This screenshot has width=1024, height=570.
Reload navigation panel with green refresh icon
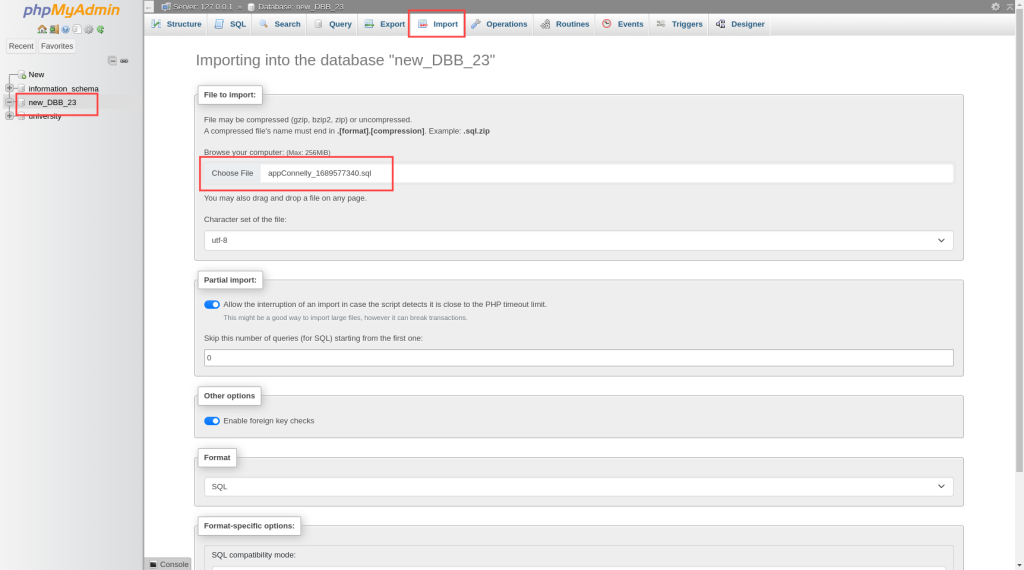[101, 29]
